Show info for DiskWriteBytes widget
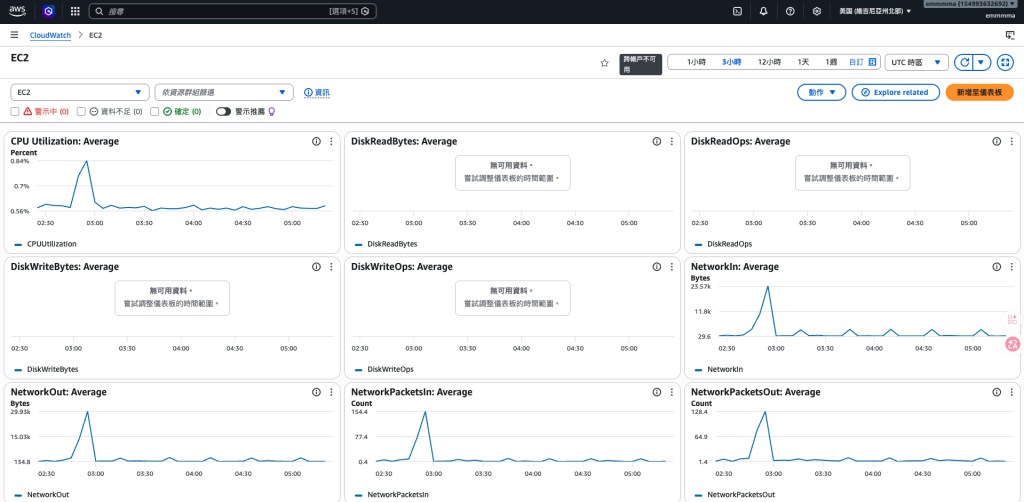This screenshot has height=502, width=1024. click(317, 267)
